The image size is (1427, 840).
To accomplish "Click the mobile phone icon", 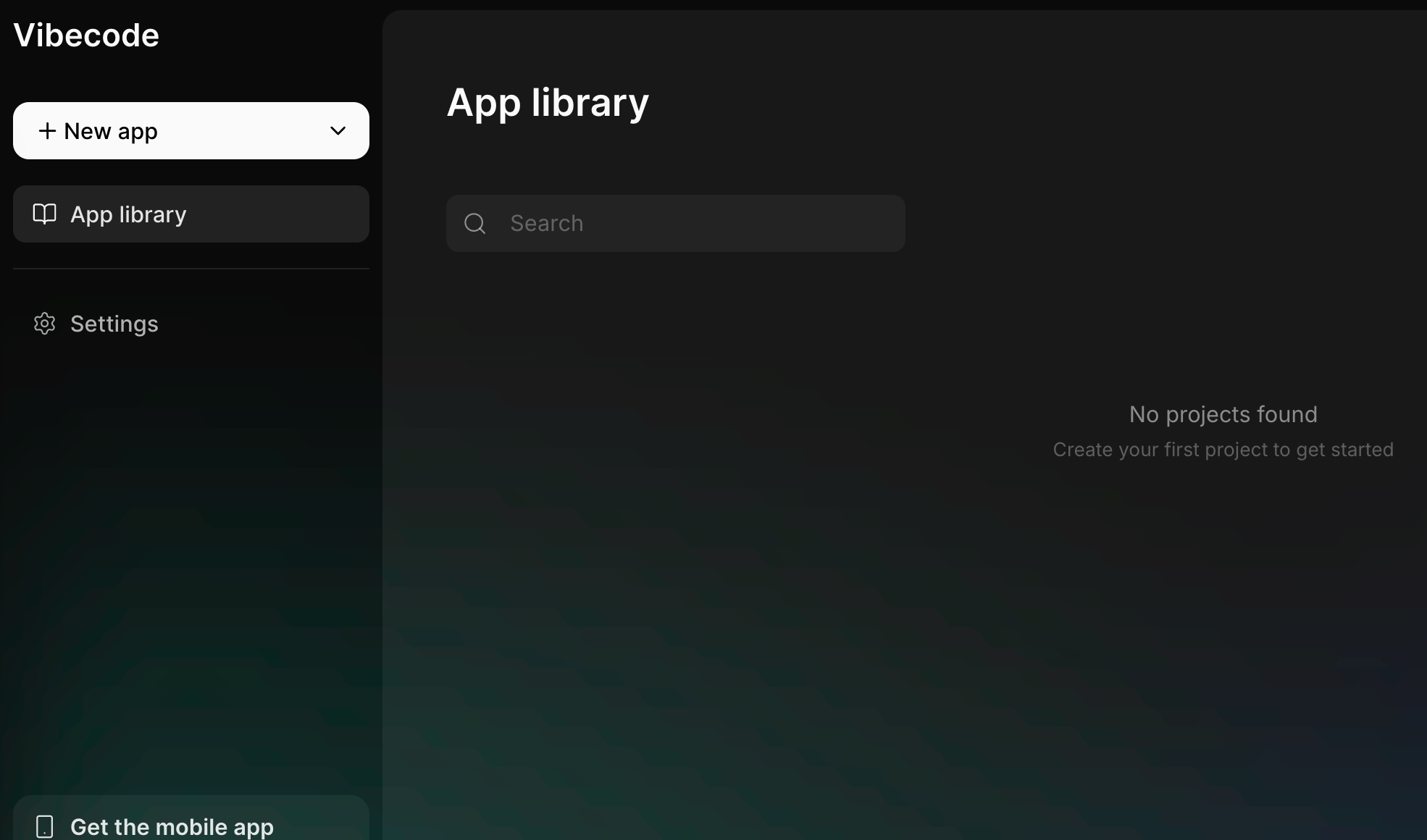I will click(x=44, y=826).
